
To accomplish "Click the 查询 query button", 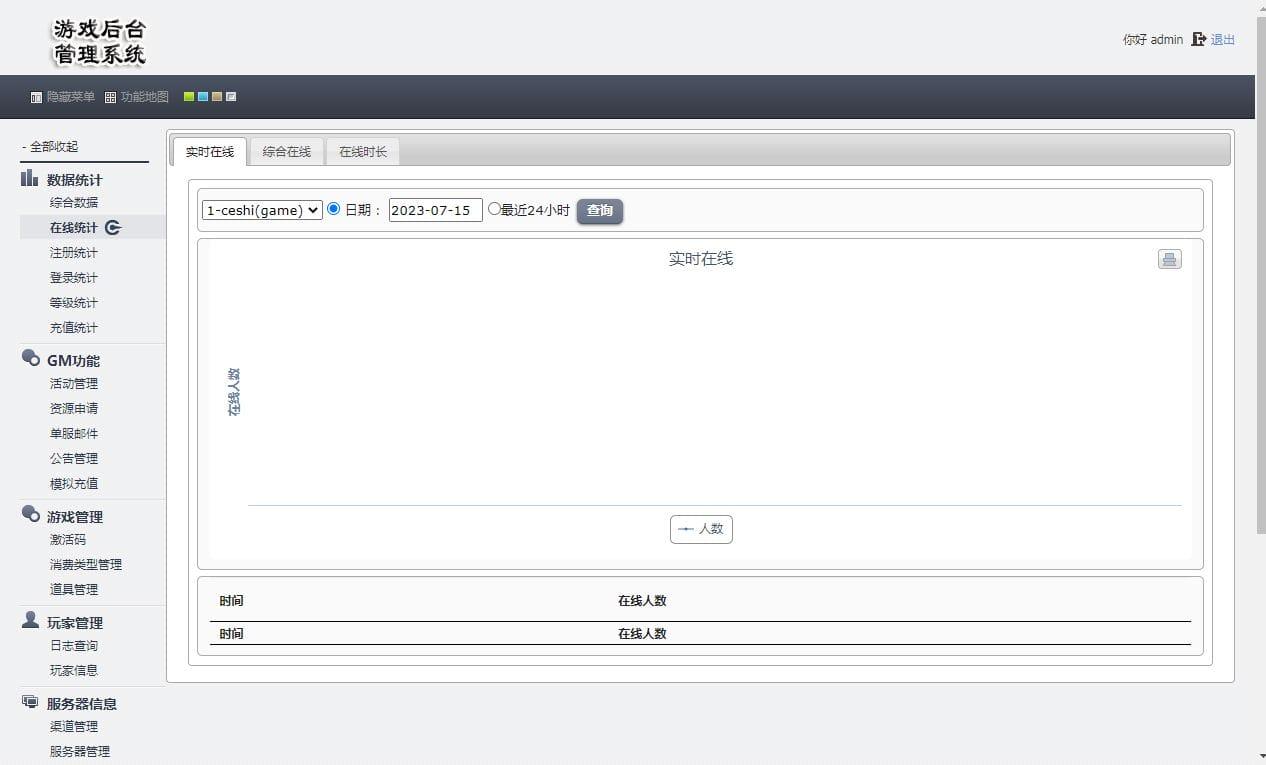I will [x=600, y=211].
